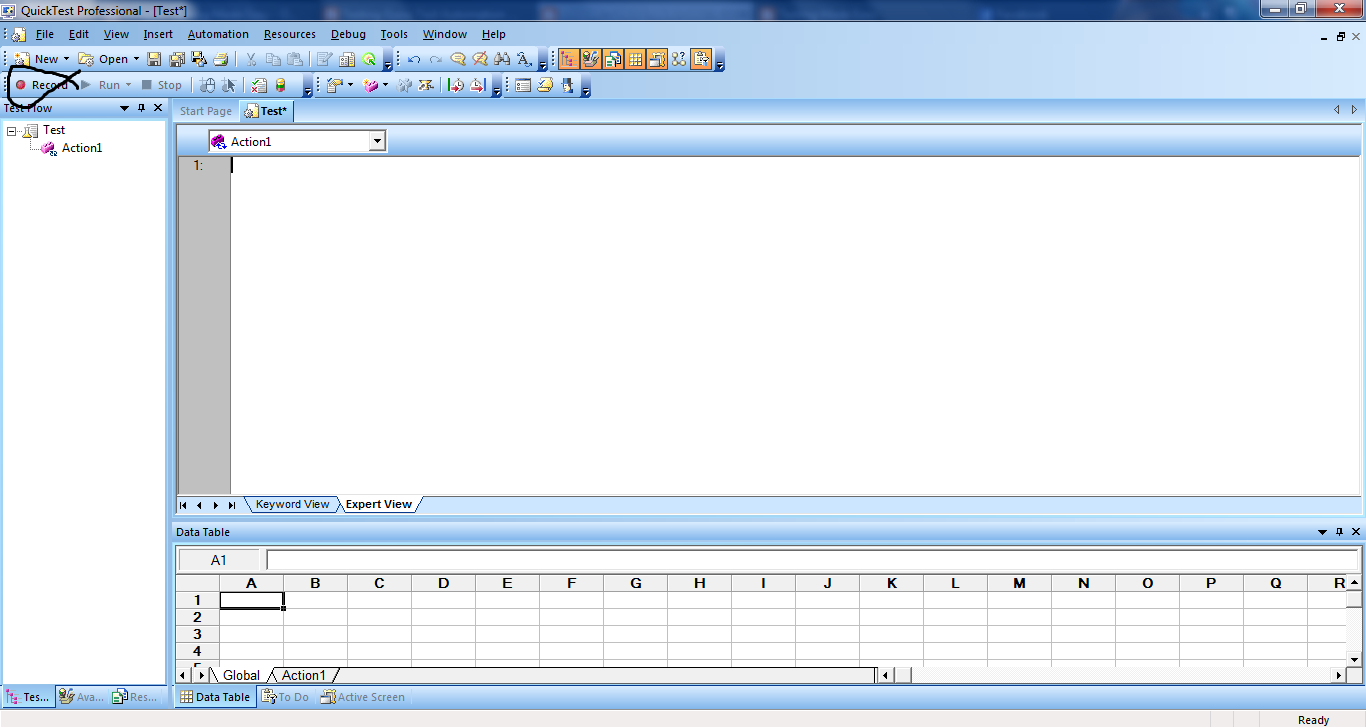Open the Automation menu

click(218, 34)
